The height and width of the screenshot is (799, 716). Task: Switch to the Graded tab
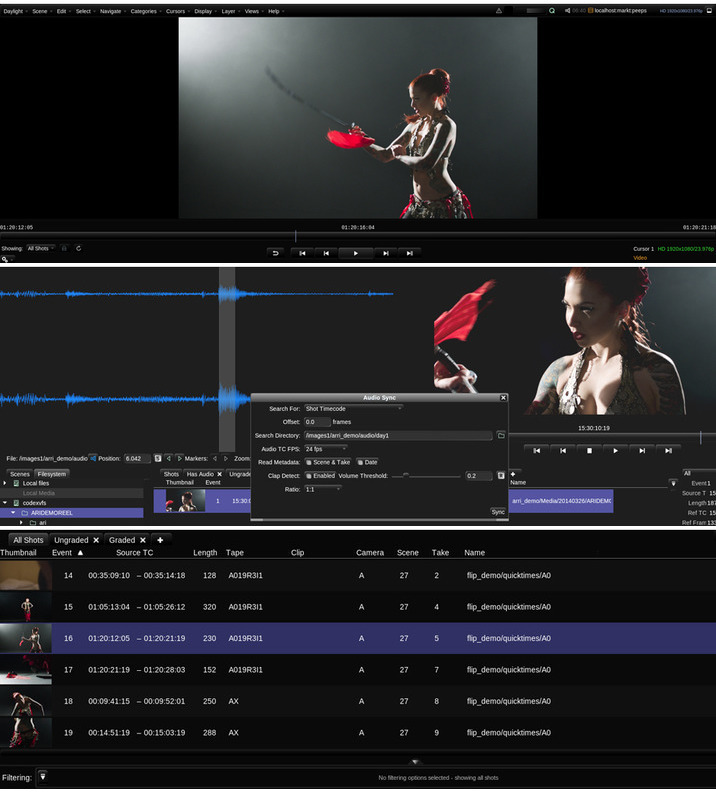(x=122, y=540)
